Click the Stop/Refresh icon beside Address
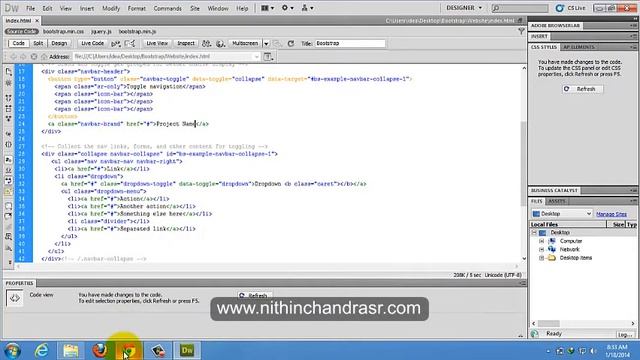The image size is (640, 360). click(x=34, y=57)
